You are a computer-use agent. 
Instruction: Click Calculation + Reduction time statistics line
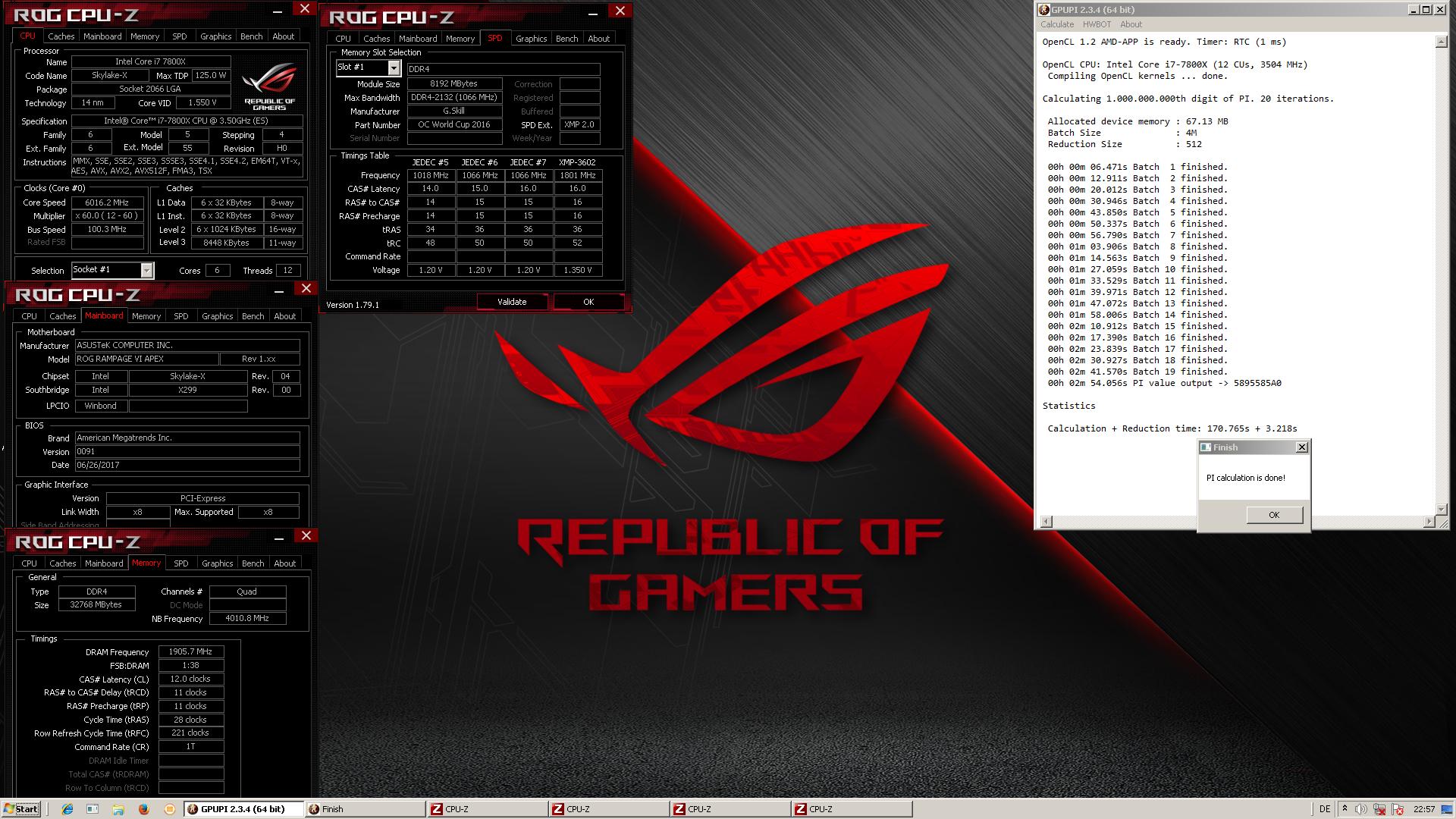(1172, 428)
